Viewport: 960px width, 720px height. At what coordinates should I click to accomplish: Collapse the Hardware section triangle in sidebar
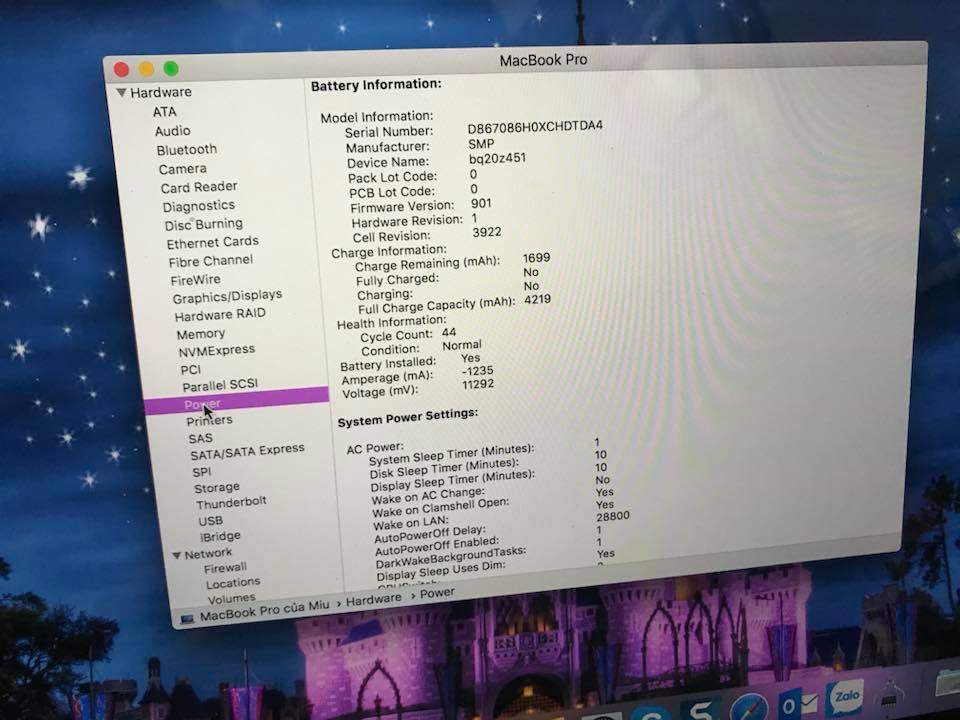click(121, 93)
